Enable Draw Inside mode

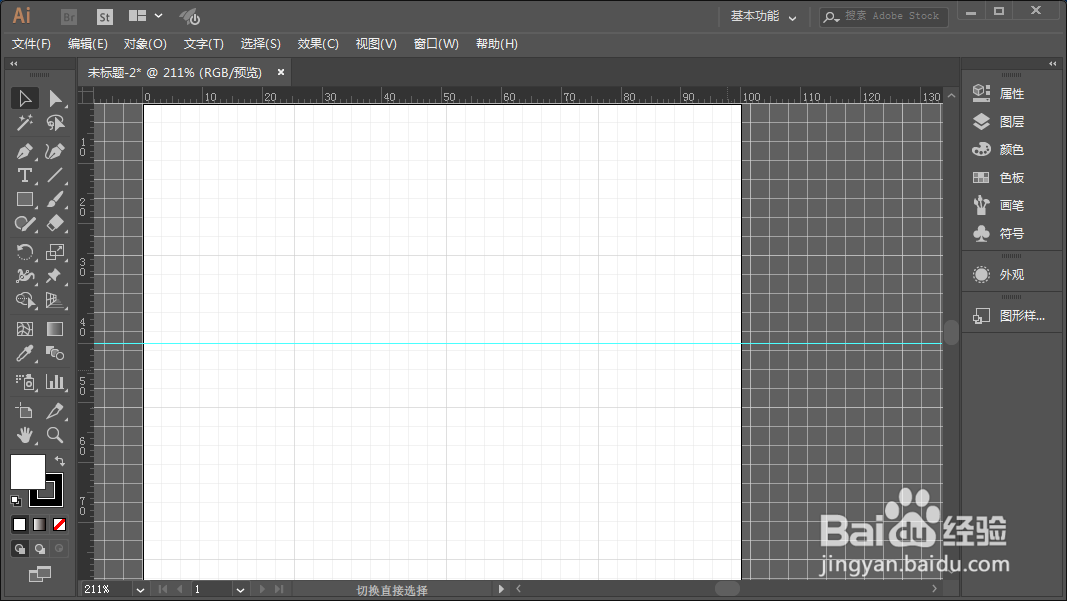click(x=59, y=549)
